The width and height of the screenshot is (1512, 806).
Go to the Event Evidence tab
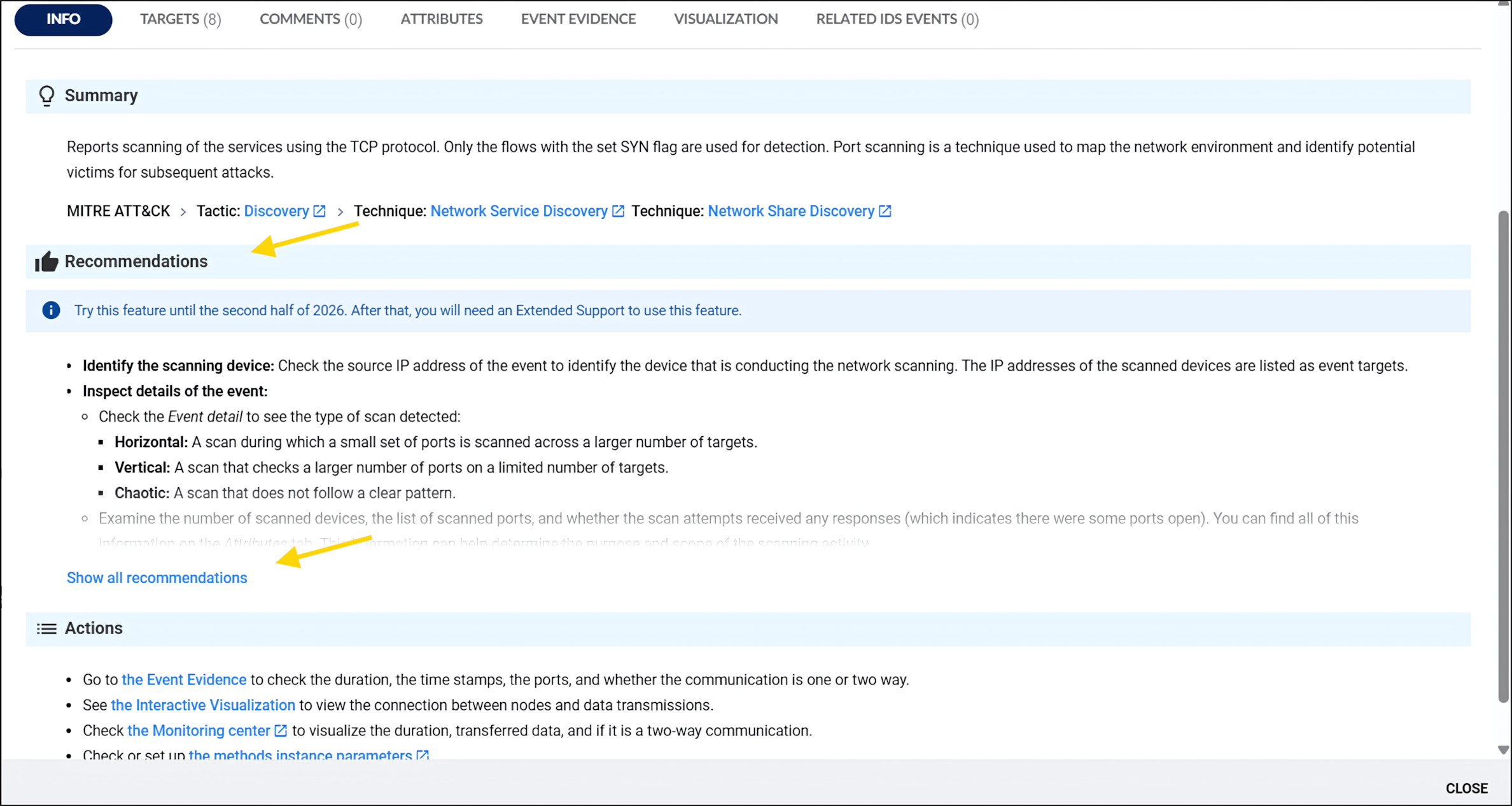(578, 19)
